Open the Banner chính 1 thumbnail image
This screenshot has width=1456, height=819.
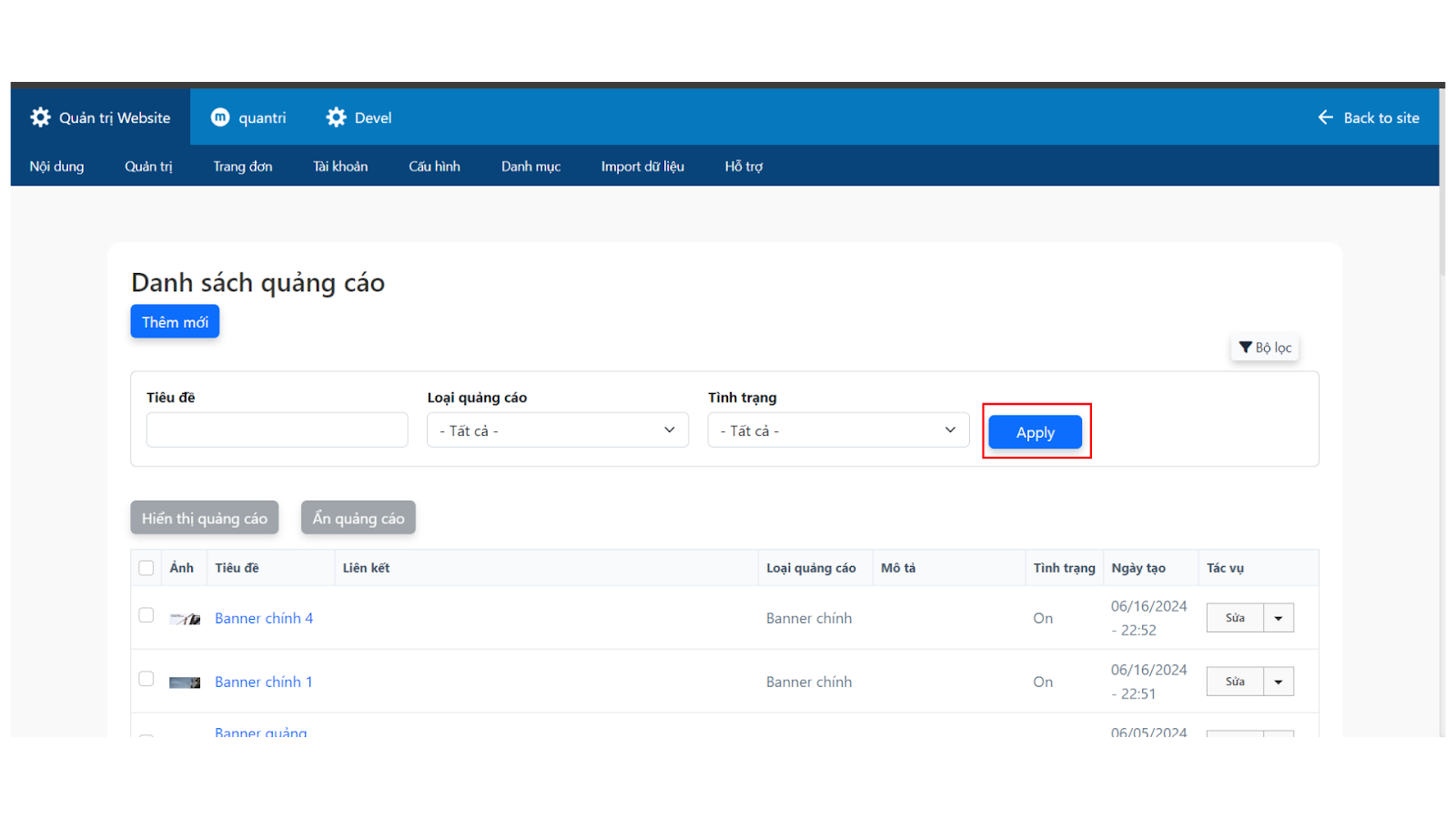(x=185, y=682)
